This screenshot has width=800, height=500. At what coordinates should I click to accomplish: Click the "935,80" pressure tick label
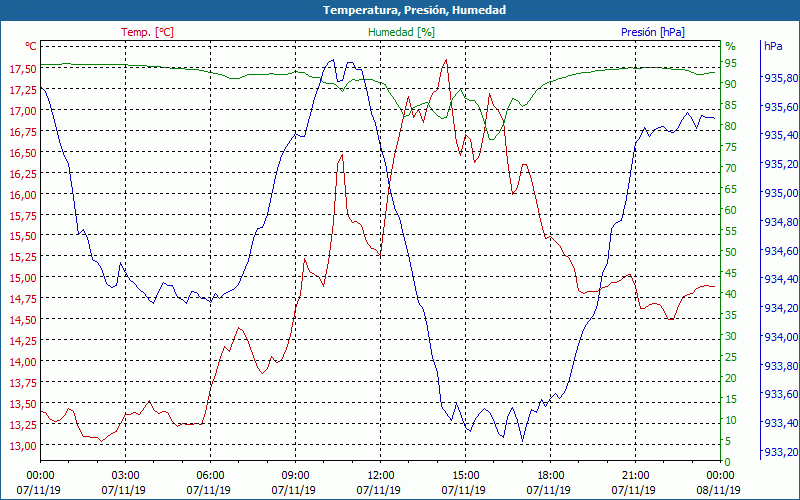coord(781,78)
